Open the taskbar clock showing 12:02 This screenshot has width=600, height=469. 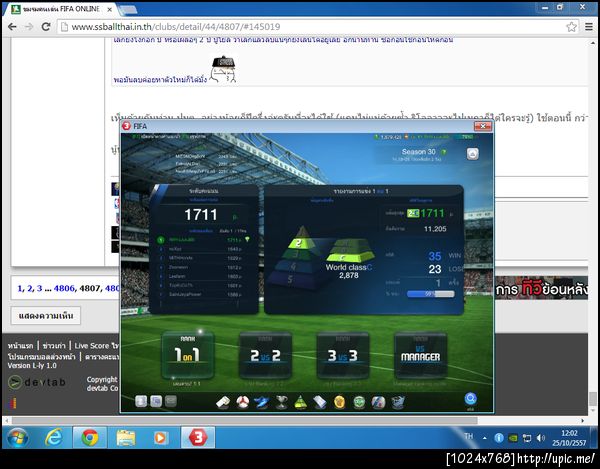click(x=569, y=438)
